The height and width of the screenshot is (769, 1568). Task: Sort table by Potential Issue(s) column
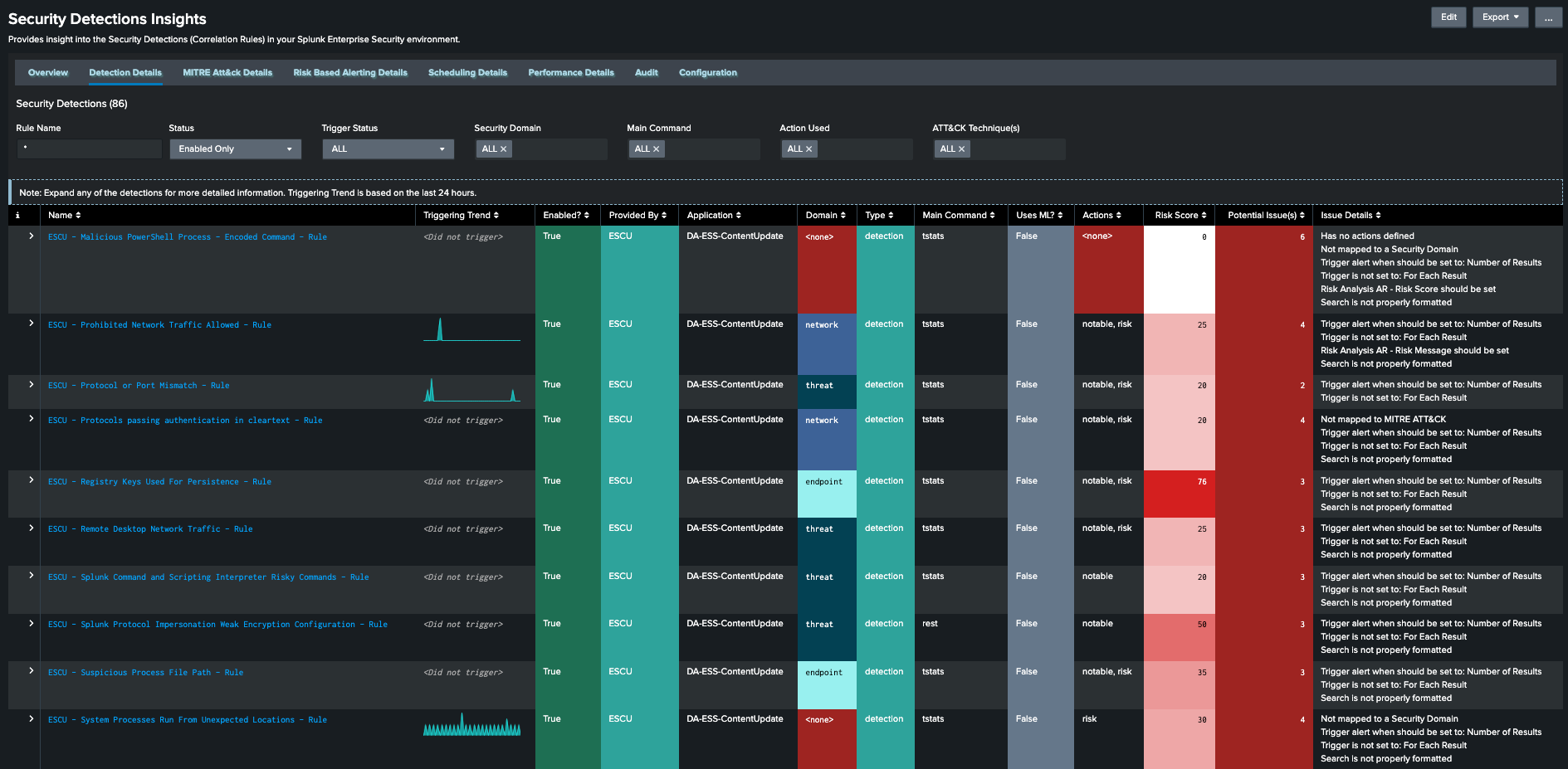coord(1266,215)
